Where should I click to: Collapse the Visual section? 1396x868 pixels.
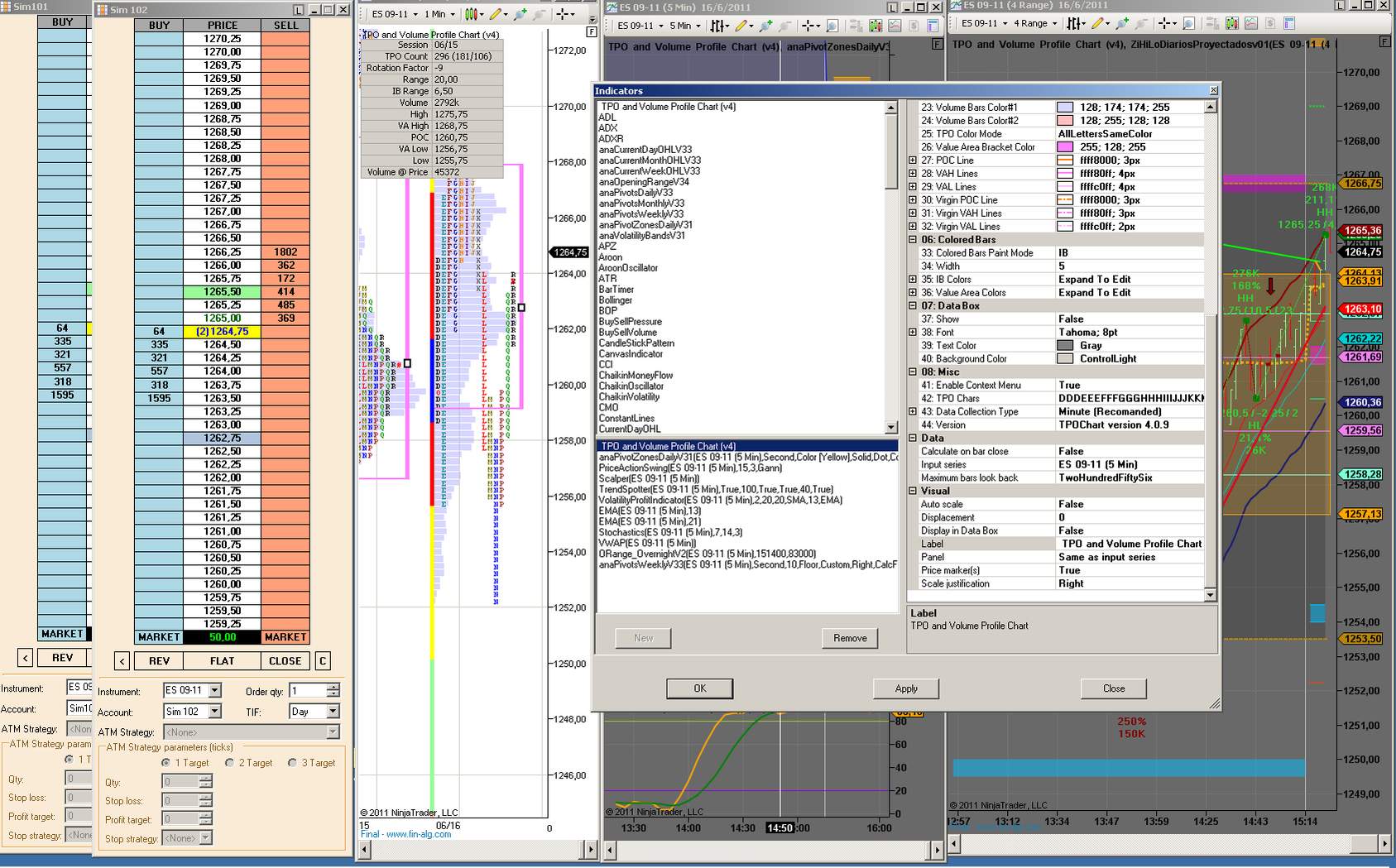click(x=913, y=491)
